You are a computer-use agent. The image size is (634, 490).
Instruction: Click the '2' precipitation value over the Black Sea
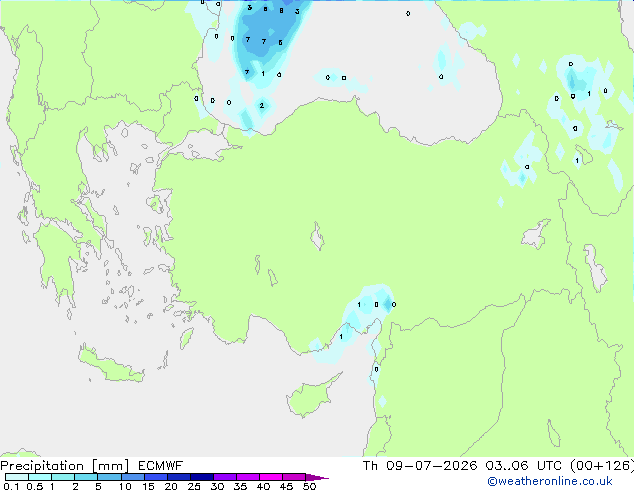point(262,106)
